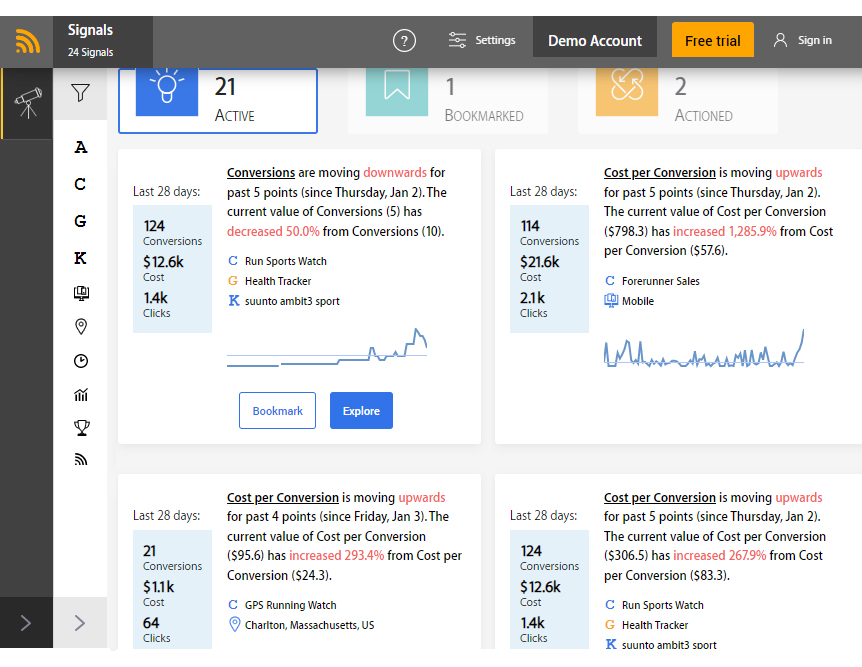This screenshot has width=862, height=667.
Task: Click the 'G' icon beside Health Tracker, first card
Action: pos(233,280)
